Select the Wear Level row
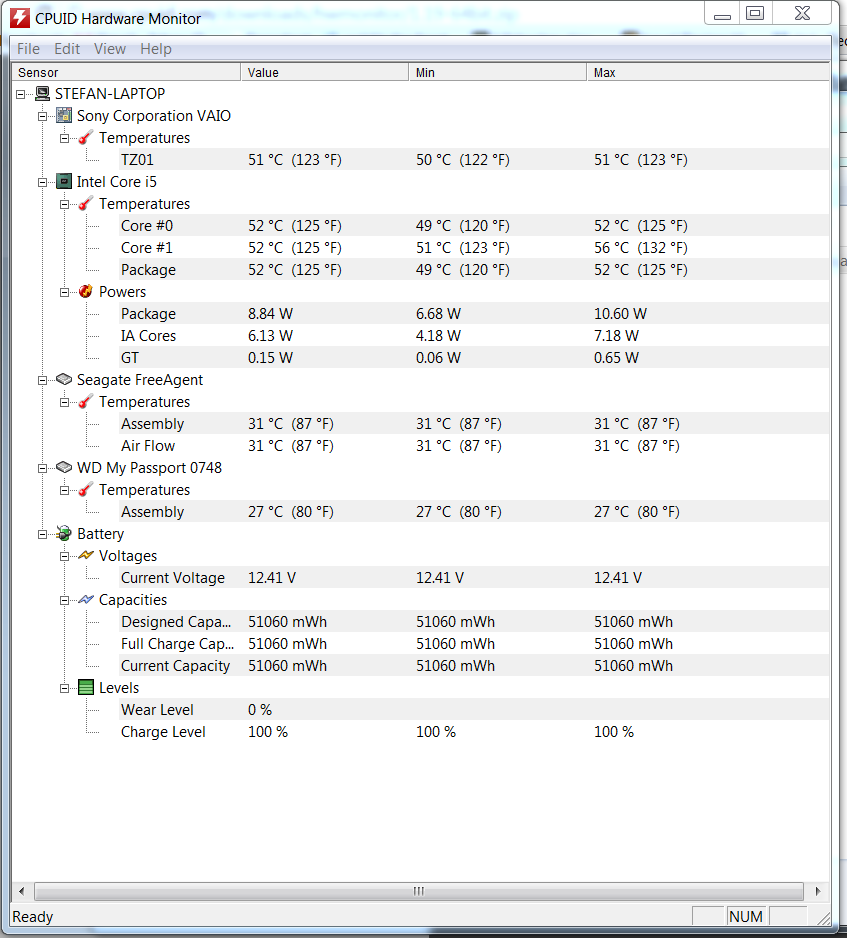This screenshot has height=938, width=847. [x=474, y=709]
